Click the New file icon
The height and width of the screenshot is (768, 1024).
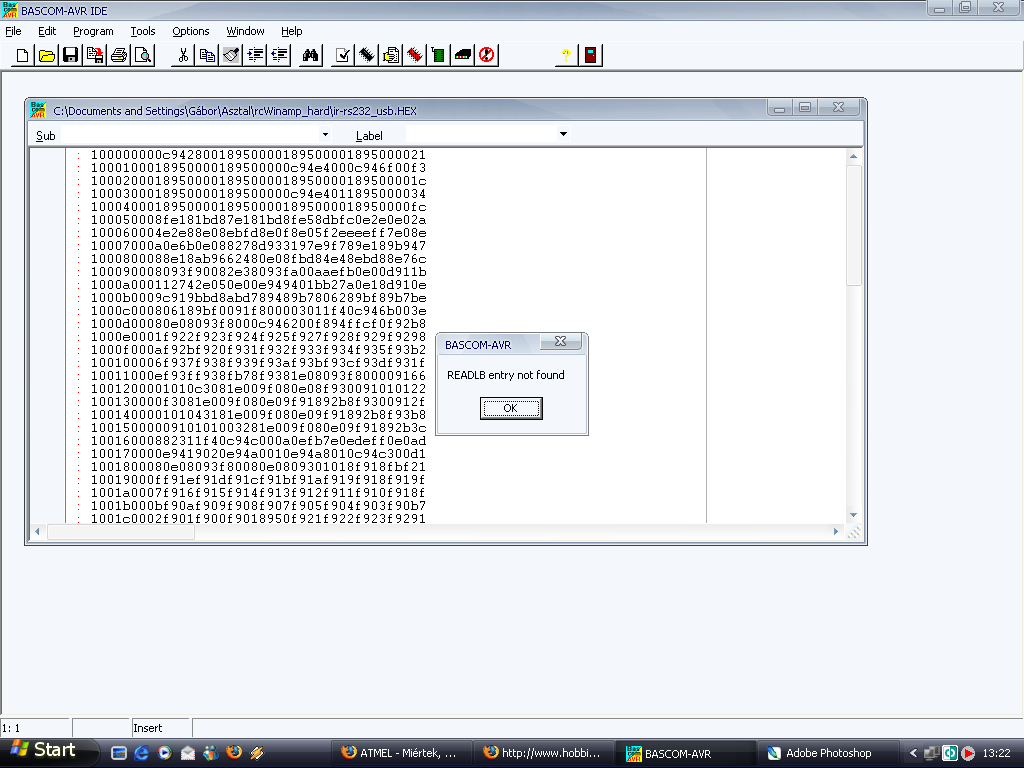[22, 56]
